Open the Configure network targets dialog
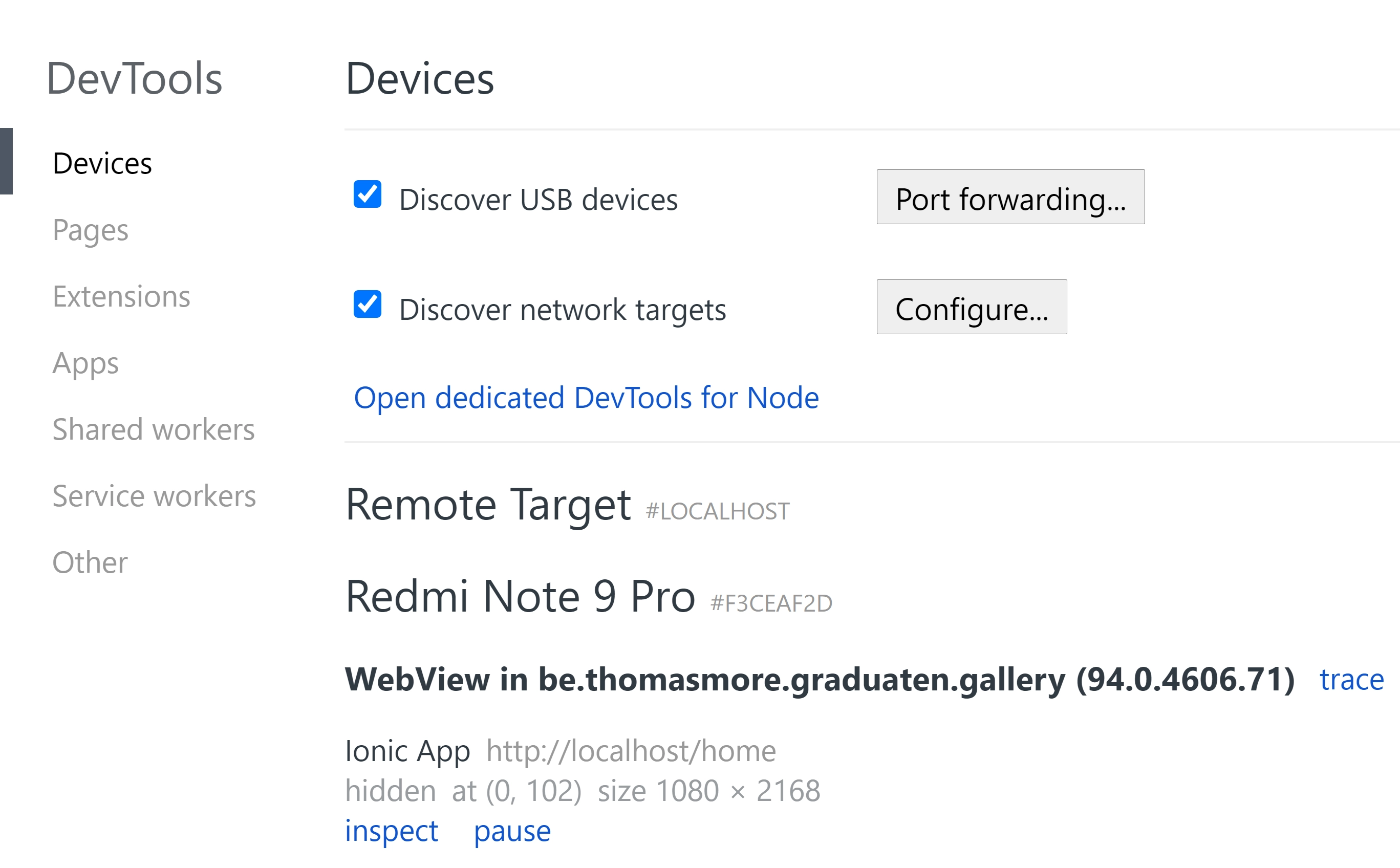Image resolution: width=1400 pixels, height=868 pixels. click(971, 308)
